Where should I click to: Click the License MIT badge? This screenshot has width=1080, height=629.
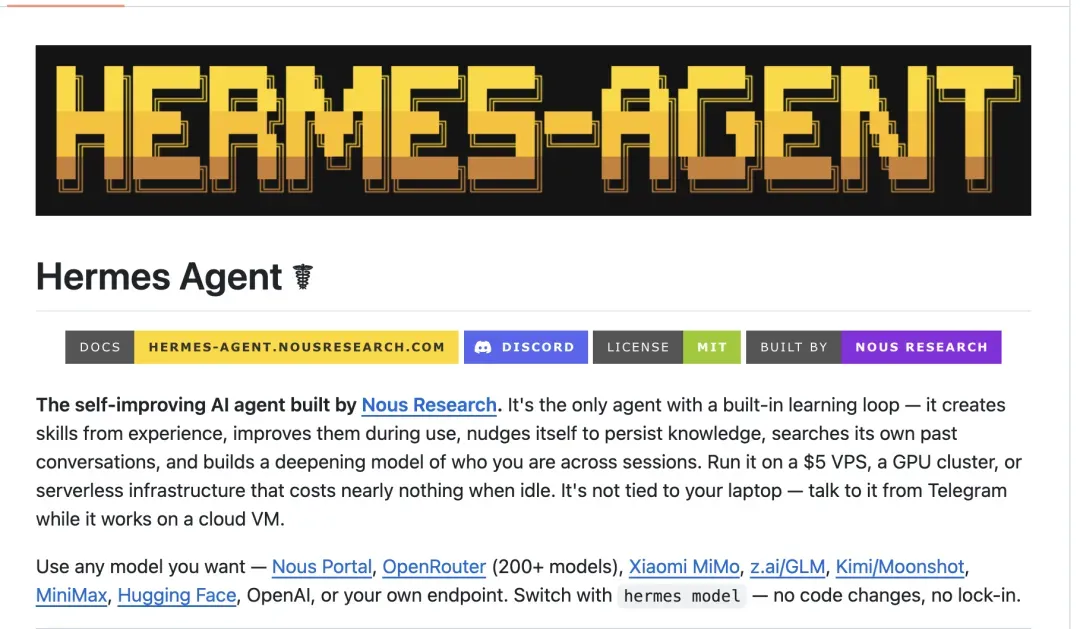[667, 347]
